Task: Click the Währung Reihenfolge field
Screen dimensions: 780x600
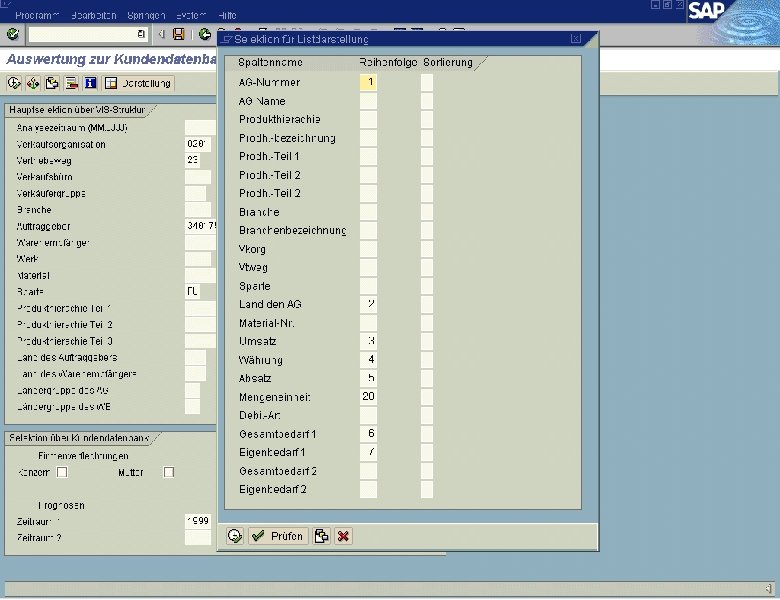Action: pyautogui.click(x=368, y=360)
